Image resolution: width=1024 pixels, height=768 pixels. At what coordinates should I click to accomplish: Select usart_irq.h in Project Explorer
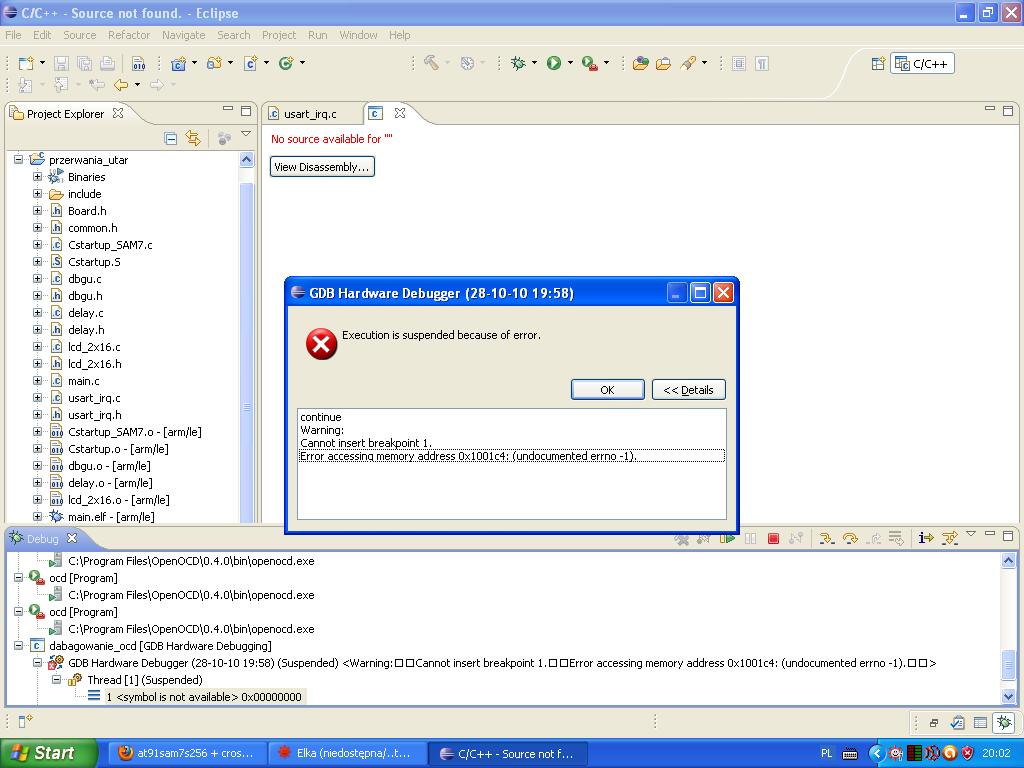click(x=95, y=415)
